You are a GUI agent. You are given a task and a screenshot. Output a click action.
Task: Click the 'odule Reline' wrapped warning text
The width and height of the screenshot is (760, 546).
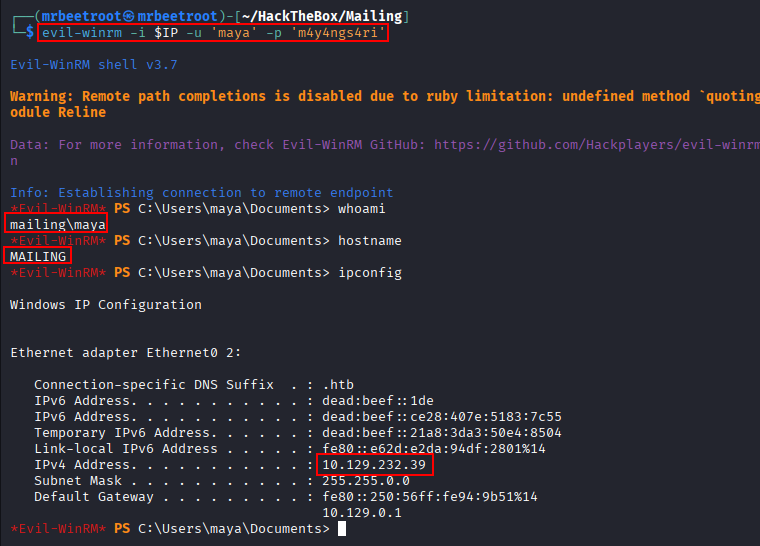[x=58, y=112]
